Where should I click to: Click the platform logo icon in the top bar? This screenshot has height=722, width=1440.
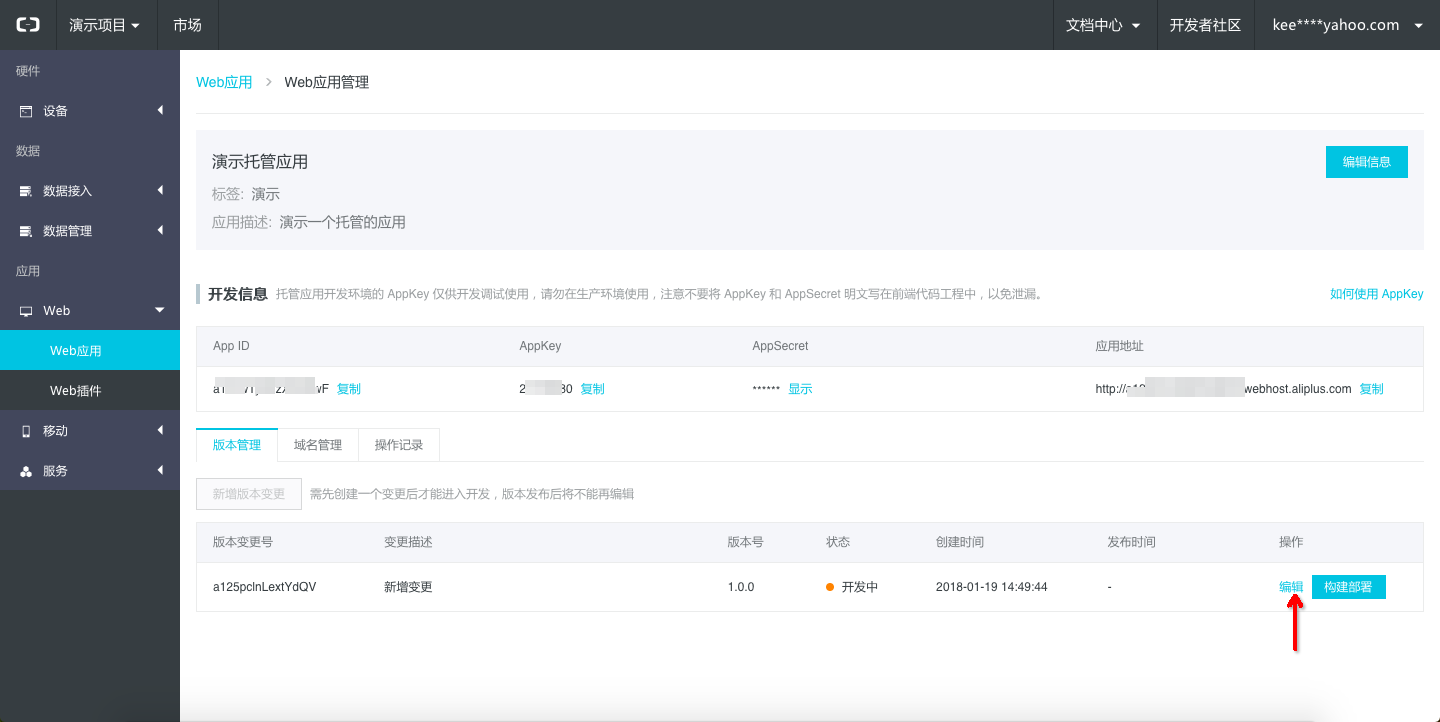tap(27, 25)
